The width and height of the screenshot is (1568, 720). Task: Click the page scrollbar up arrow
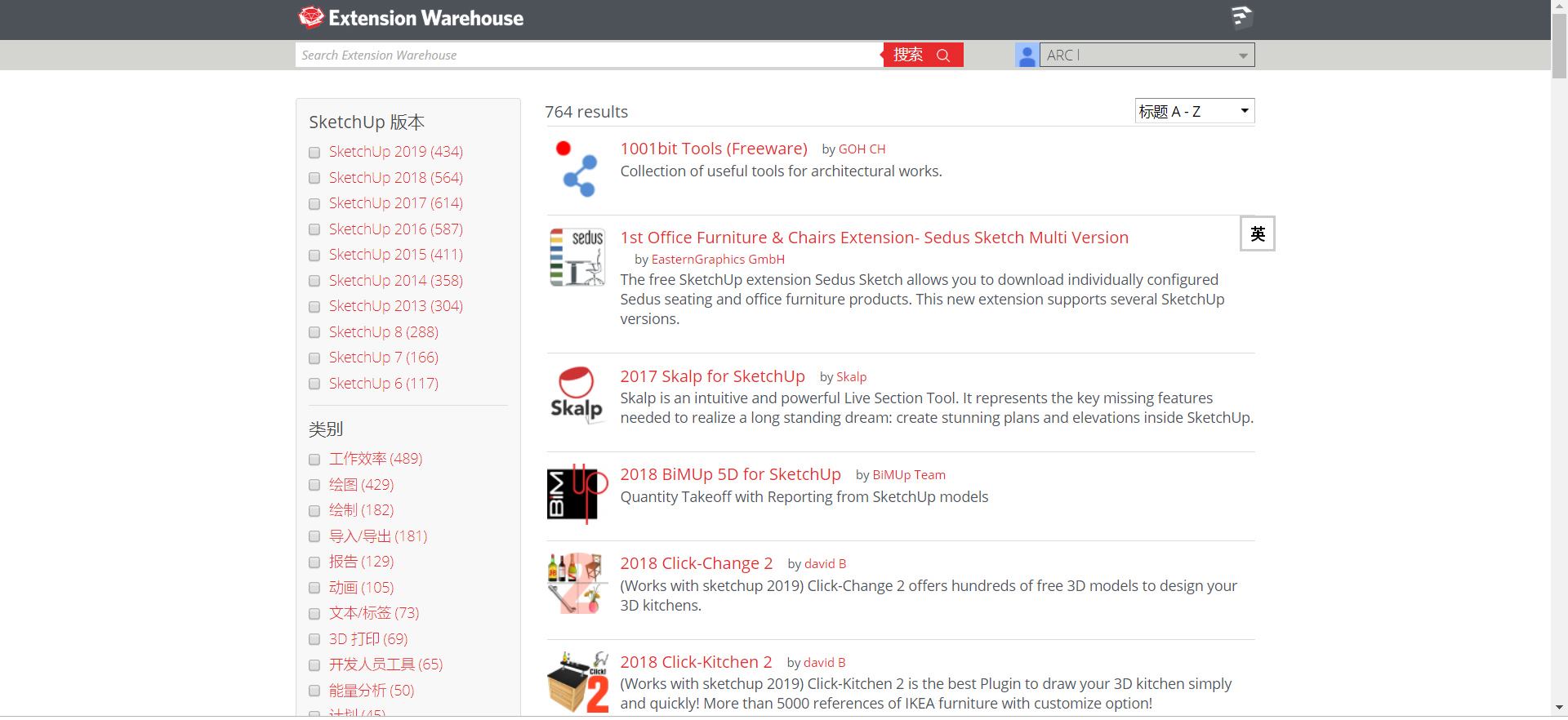tap(1559, 7)
